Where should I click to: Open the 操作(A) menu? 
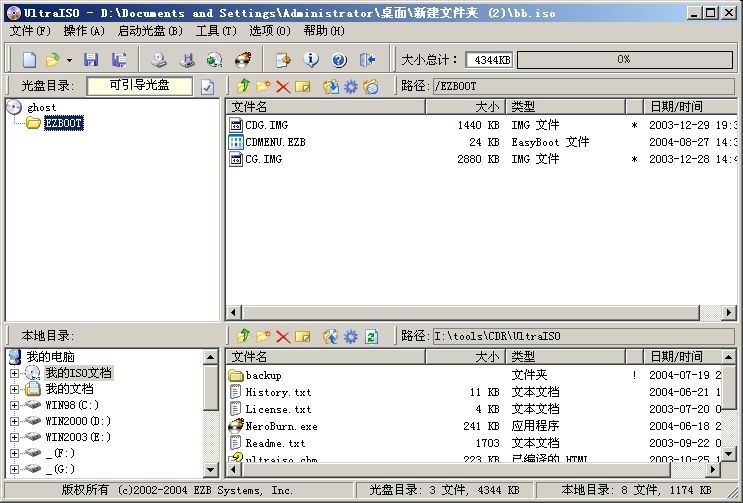pos(84,31)
